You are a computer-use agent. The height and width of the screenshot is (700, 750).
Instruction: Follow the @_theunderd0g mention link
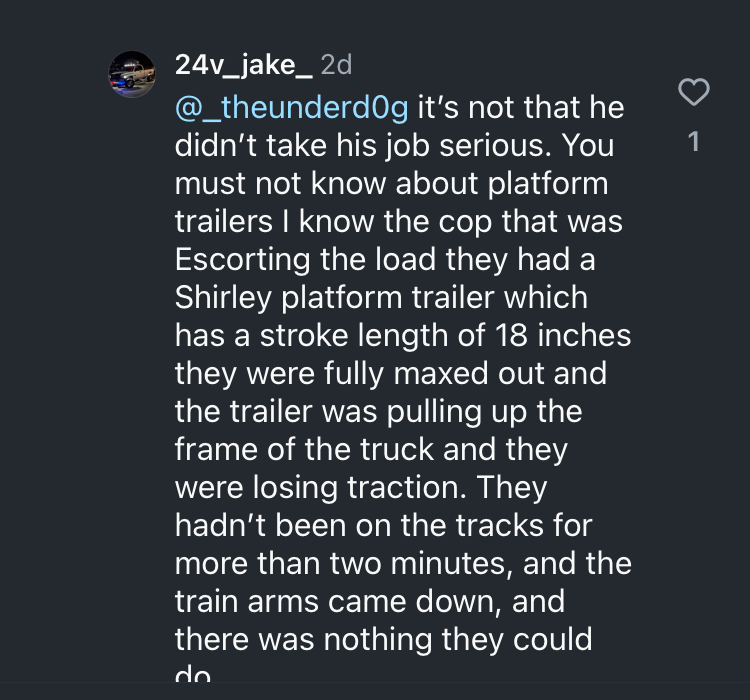click(292, 108)
